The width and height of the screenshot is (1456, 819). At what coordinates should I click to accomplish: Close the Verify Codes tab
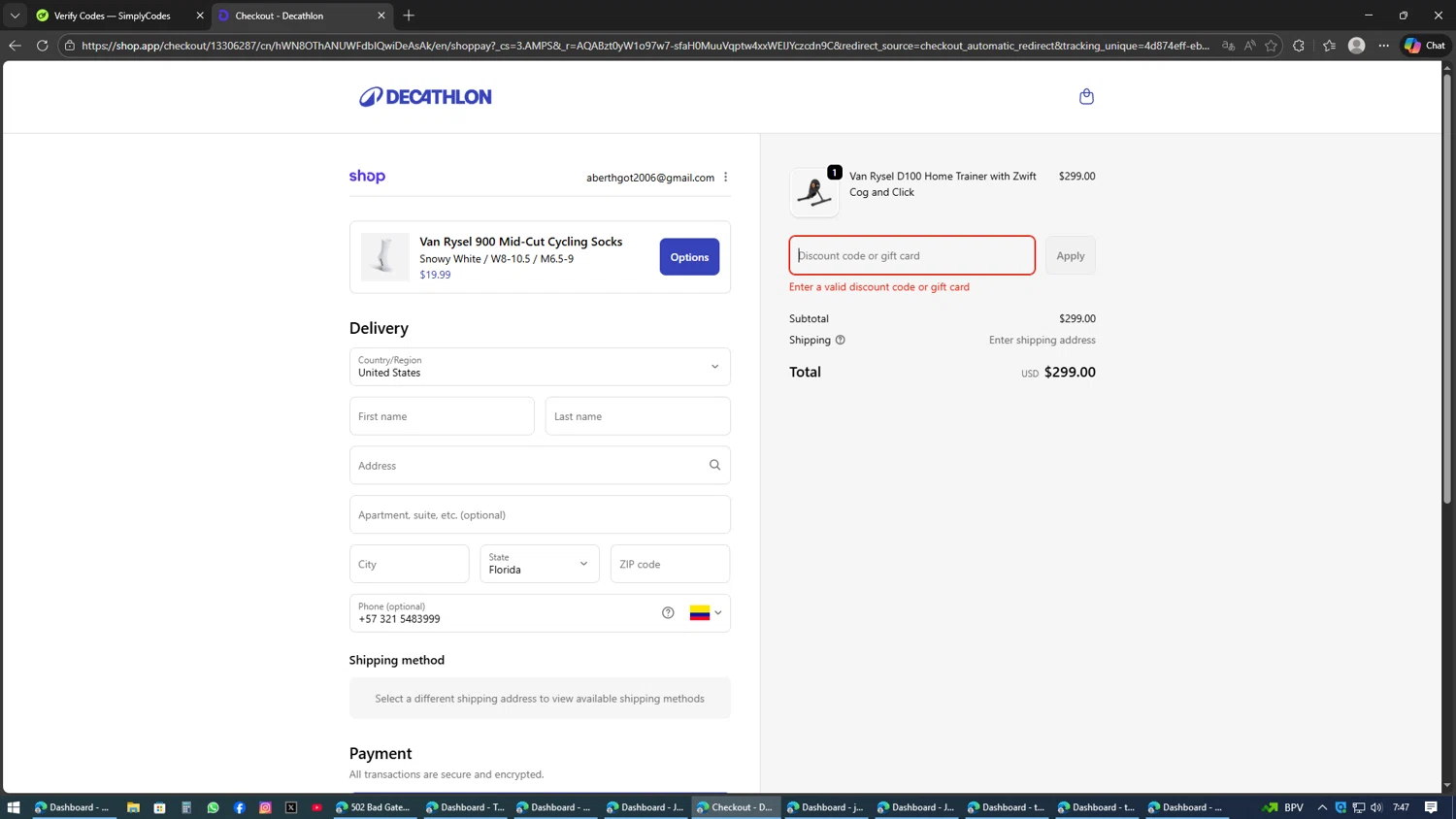200,16
